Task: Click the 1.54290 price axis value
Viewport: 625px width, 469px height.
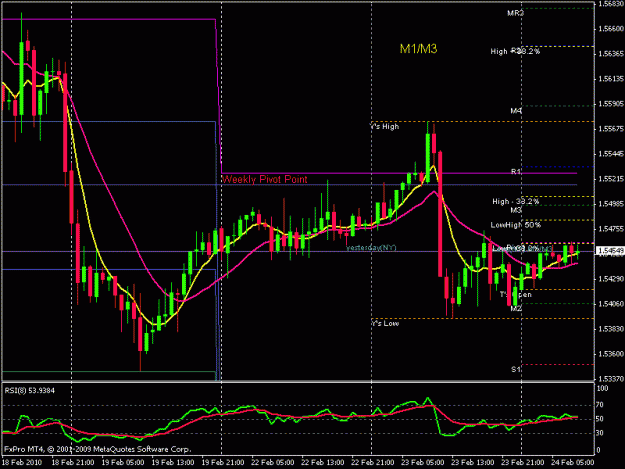Action: tap(611, 279)
